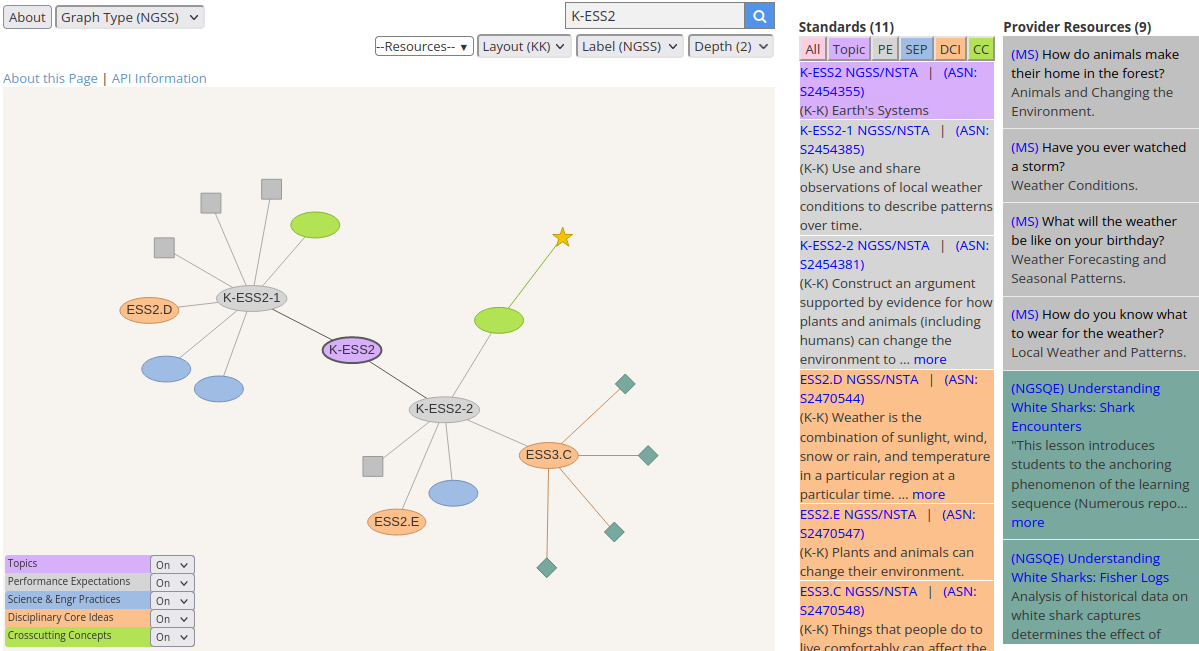The height and width of the screenshot is (651, 1199).
Task: Toggle Performance Expectations On selector
Action: click(x=172, y=583)
